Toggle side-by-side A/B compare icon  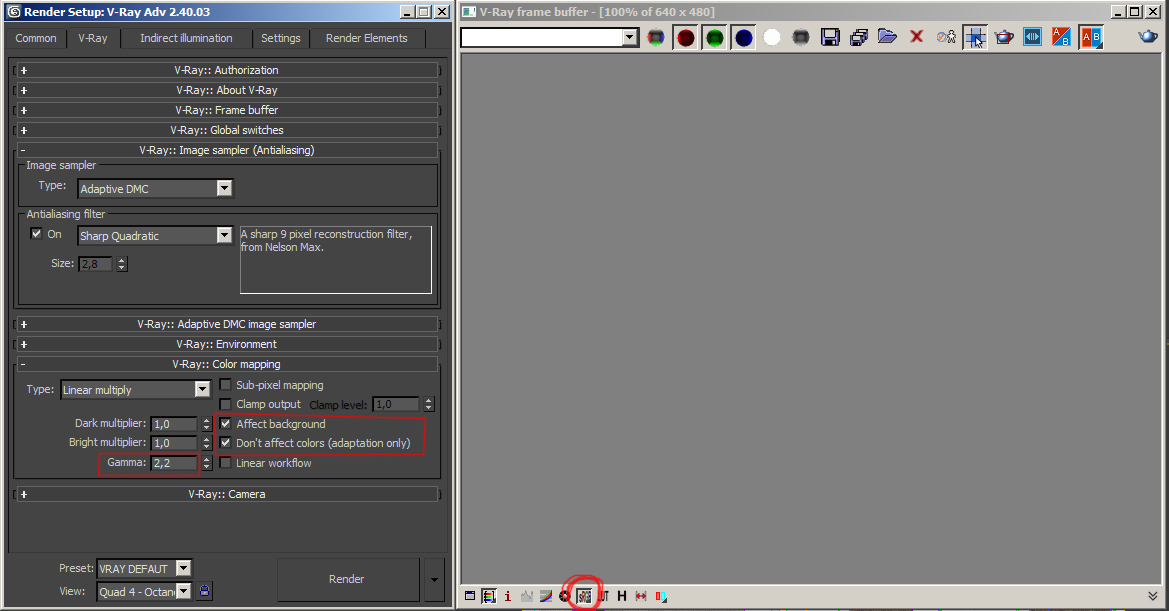click(x=1090, y=37)
